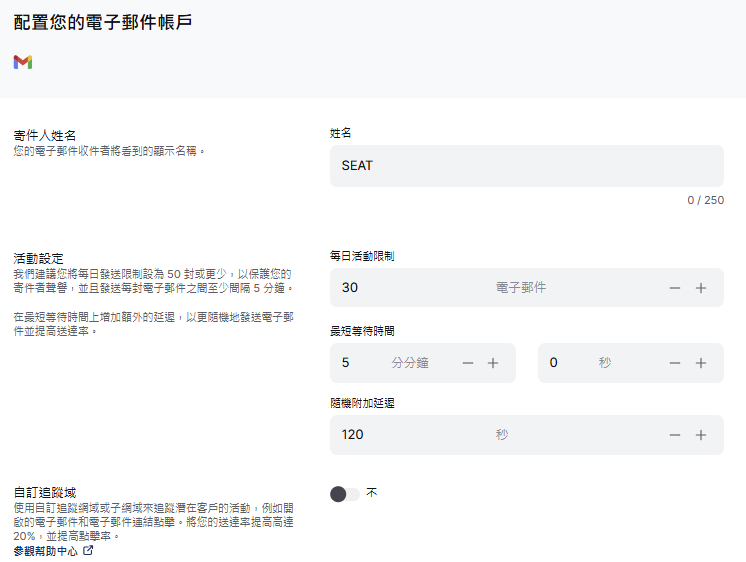Click the minutes field showing 5

(360, 363)
